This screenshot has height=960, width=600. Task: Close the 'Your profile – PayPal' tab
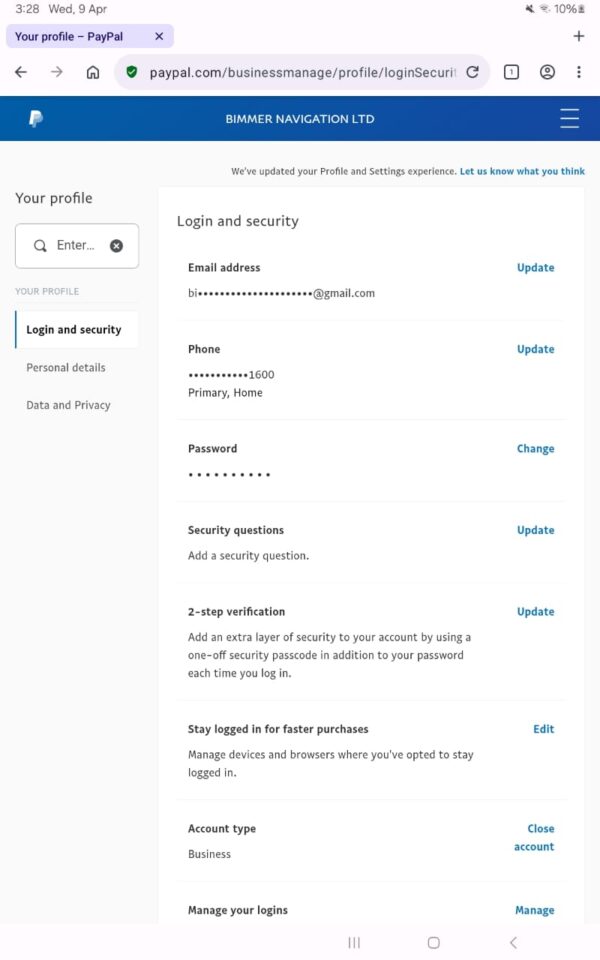point(159,36)
